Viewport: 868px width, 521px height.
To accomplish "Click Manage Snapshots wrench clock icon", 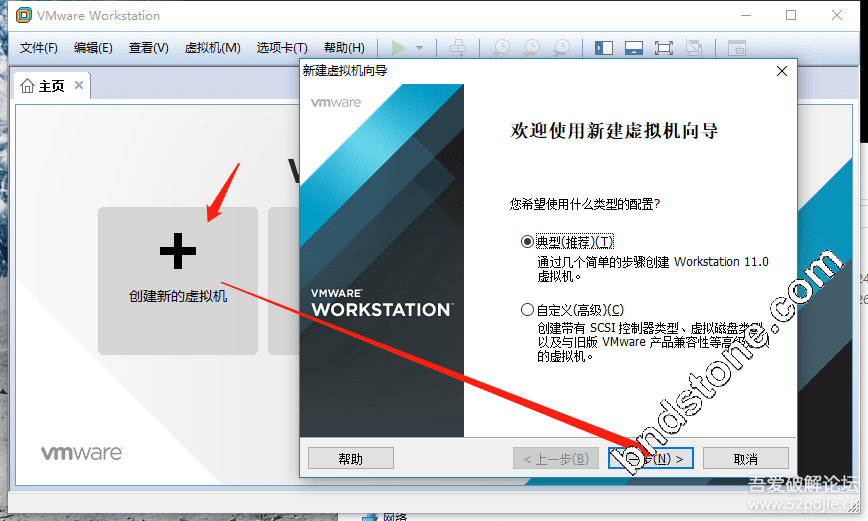I will [561, 48].
